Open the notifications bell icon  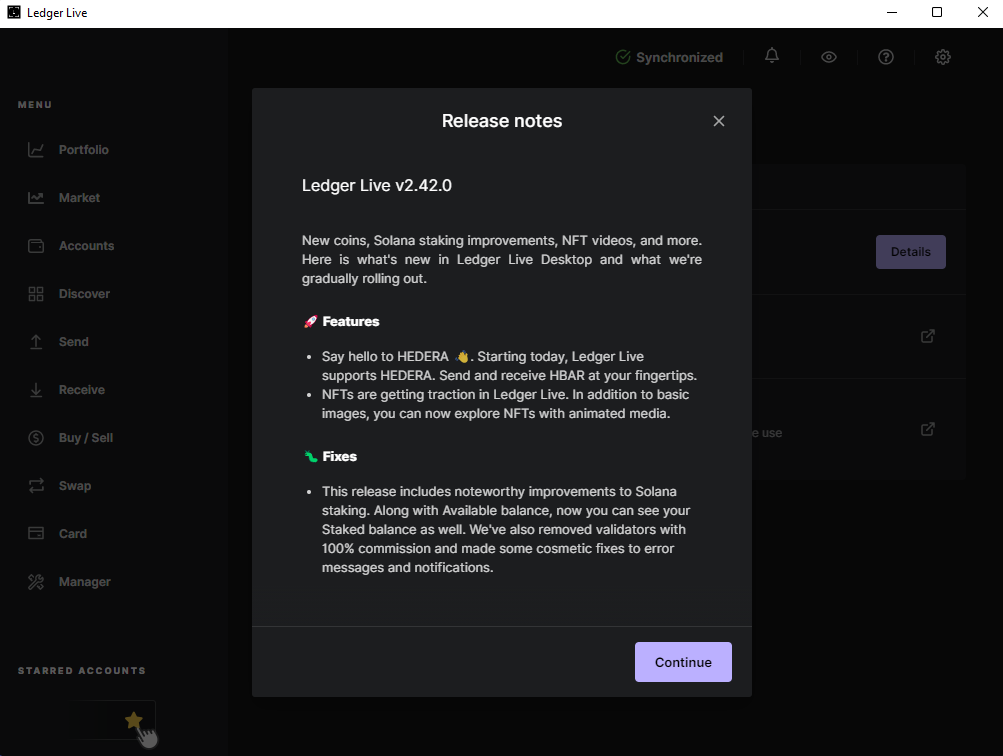772,56
